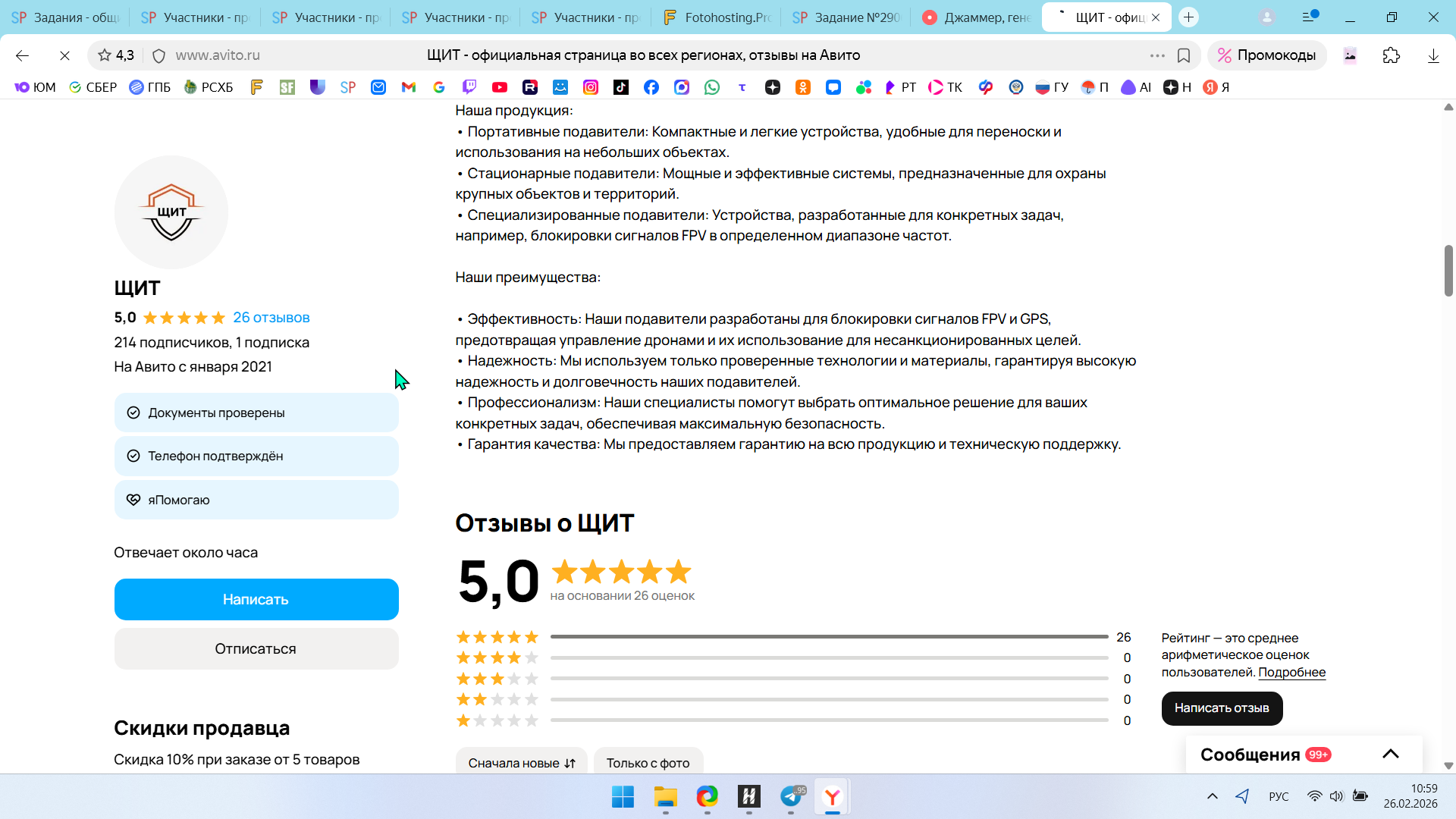Click the page vertical scrollbar thumb
Image resolution: width=1456 pixels, height=819 pixels.
(1448, 271)
